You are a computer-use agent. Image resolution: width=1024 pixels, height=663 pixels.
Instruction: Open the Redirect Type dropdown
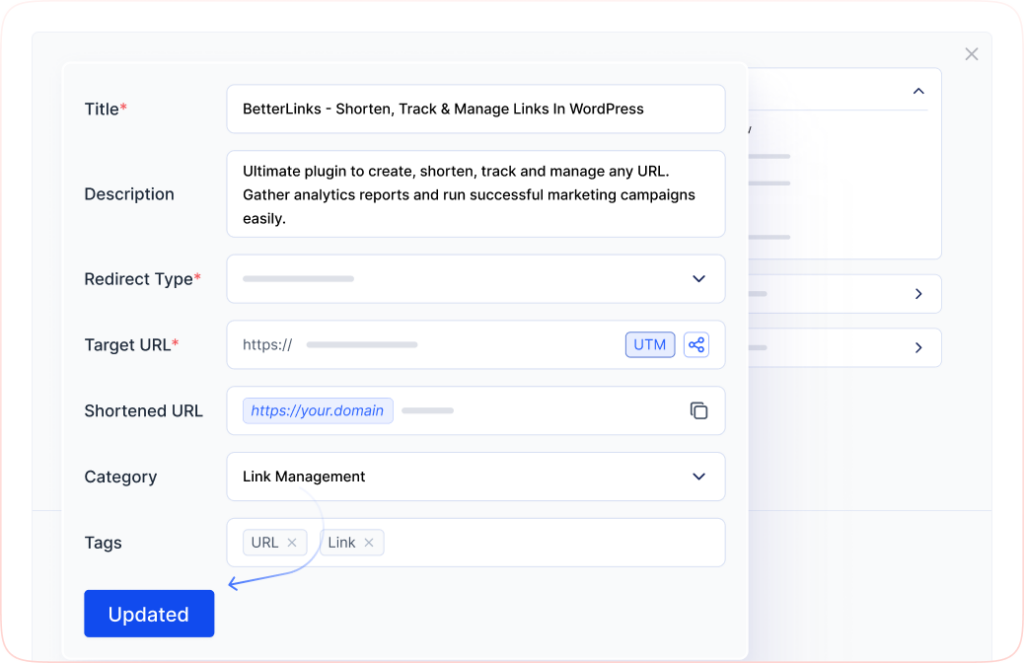click(x=698, y=278)
